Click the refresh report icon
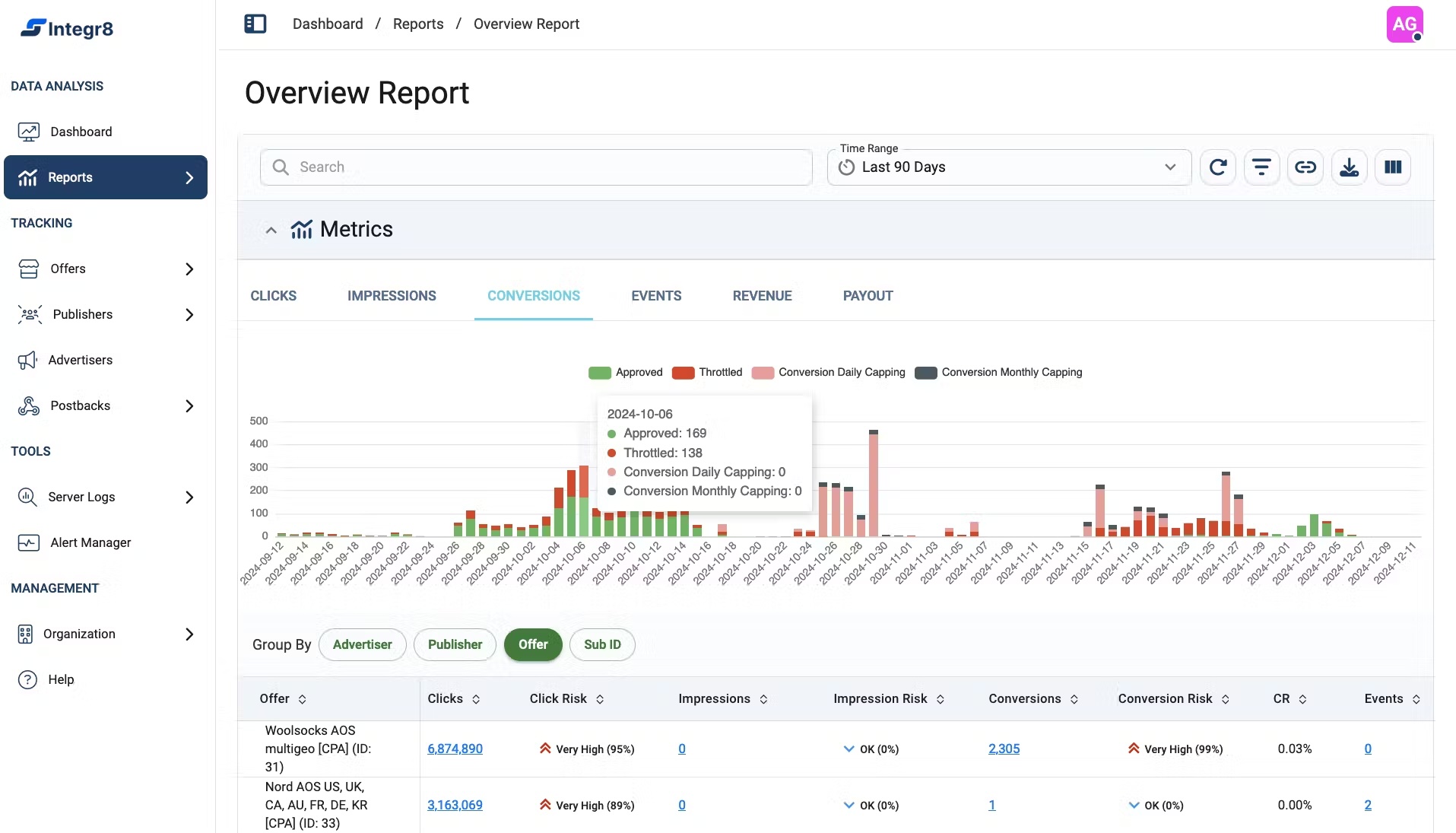The height and width of the screenshot is (833, 1456). pos(1218,167)
